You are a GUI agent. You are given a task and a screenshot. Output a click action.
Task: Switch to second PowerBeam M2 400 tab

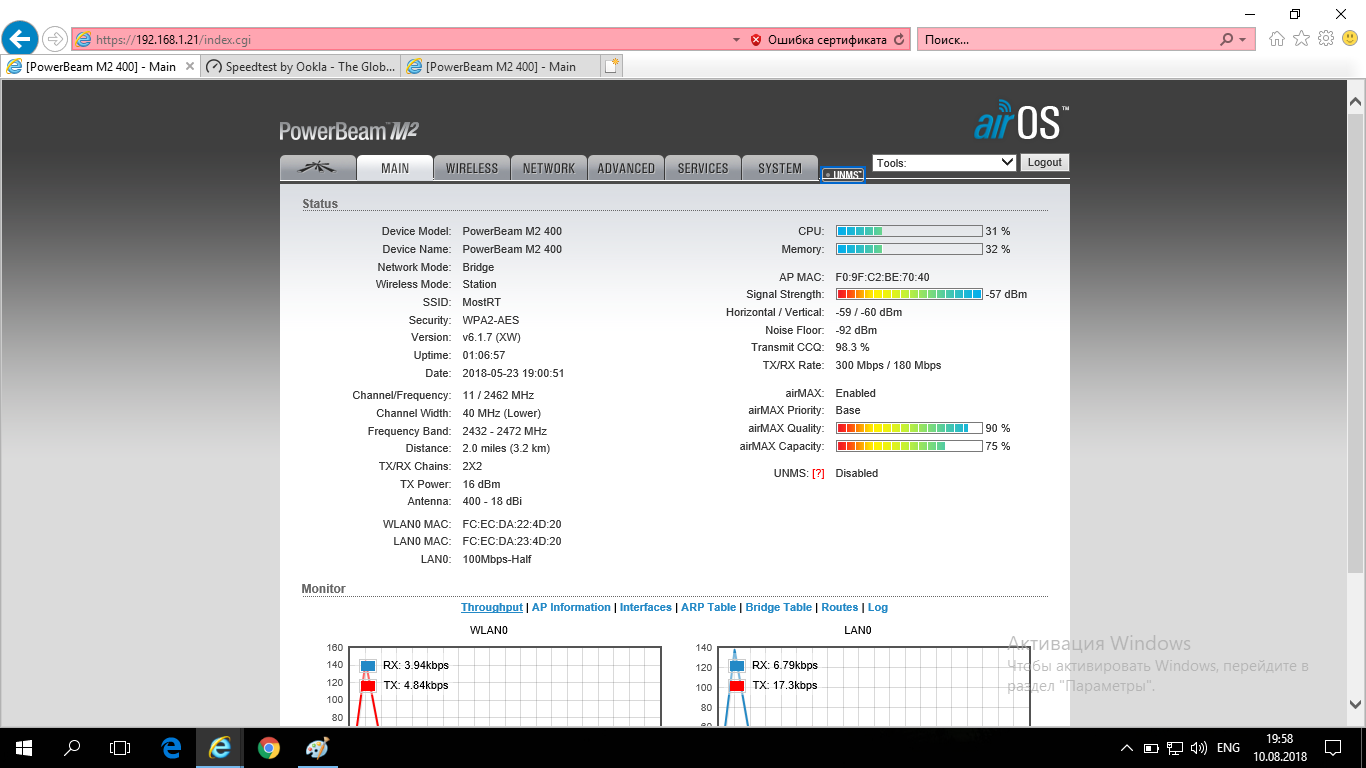[x=500, y=66]
